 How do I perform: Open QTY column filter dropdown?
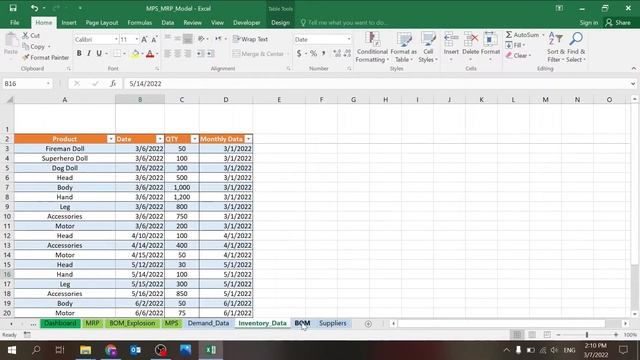pyautogui.click(x=194, y=139)
